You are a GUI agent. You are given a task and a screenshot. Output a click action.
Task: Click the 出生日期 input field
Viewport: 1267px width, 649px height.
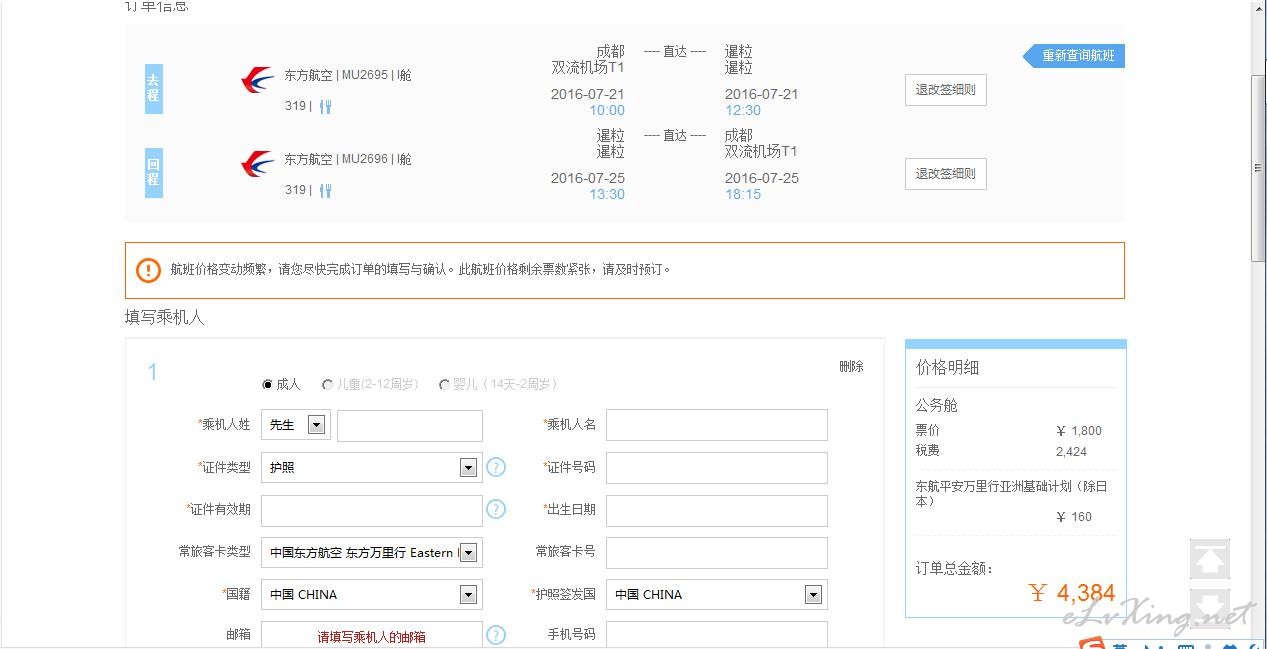tap(716, 510)
